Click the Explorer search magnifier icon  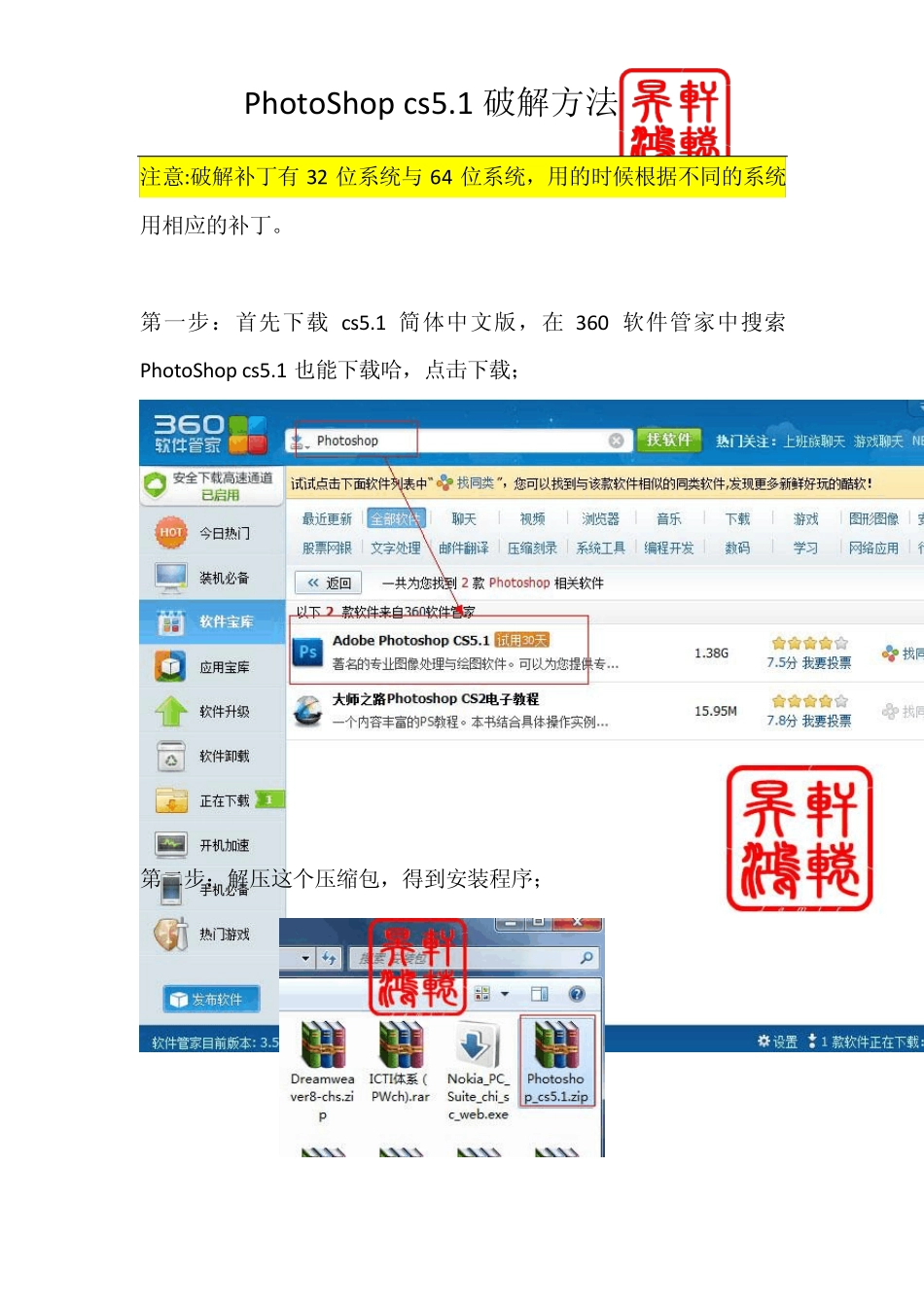pos(586,958)
